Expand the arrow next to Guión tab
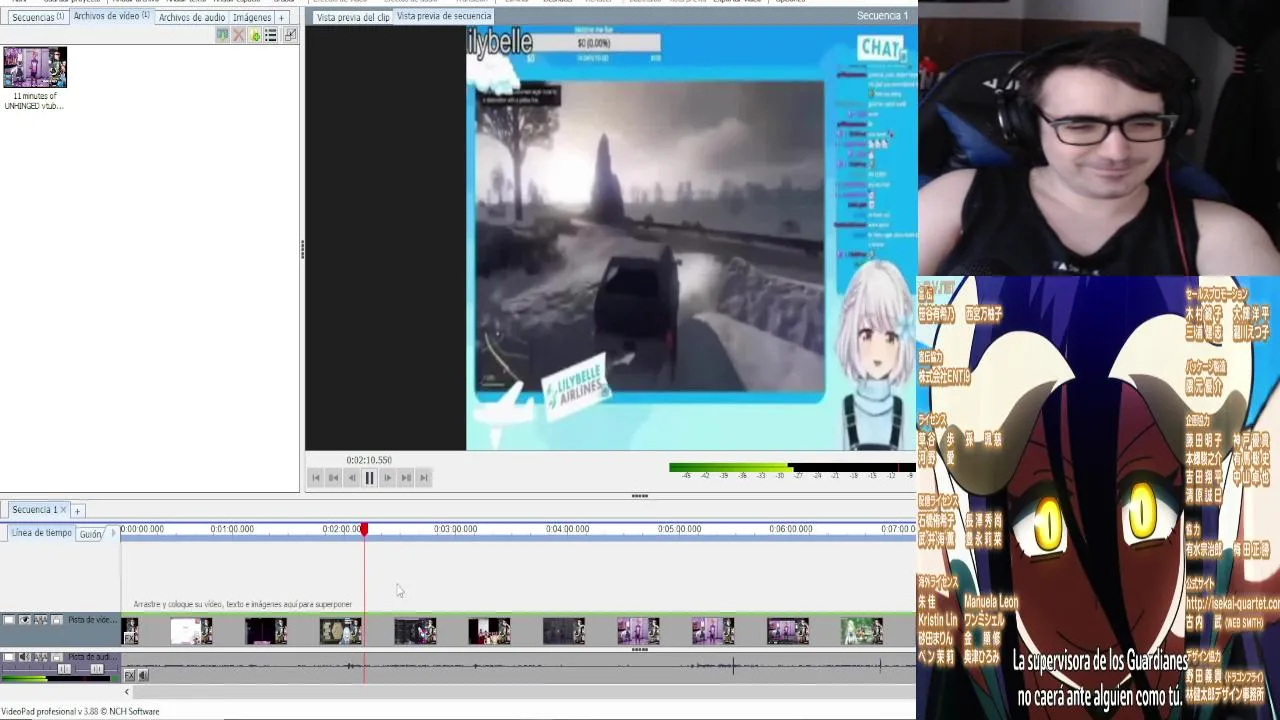 [113, 534]
